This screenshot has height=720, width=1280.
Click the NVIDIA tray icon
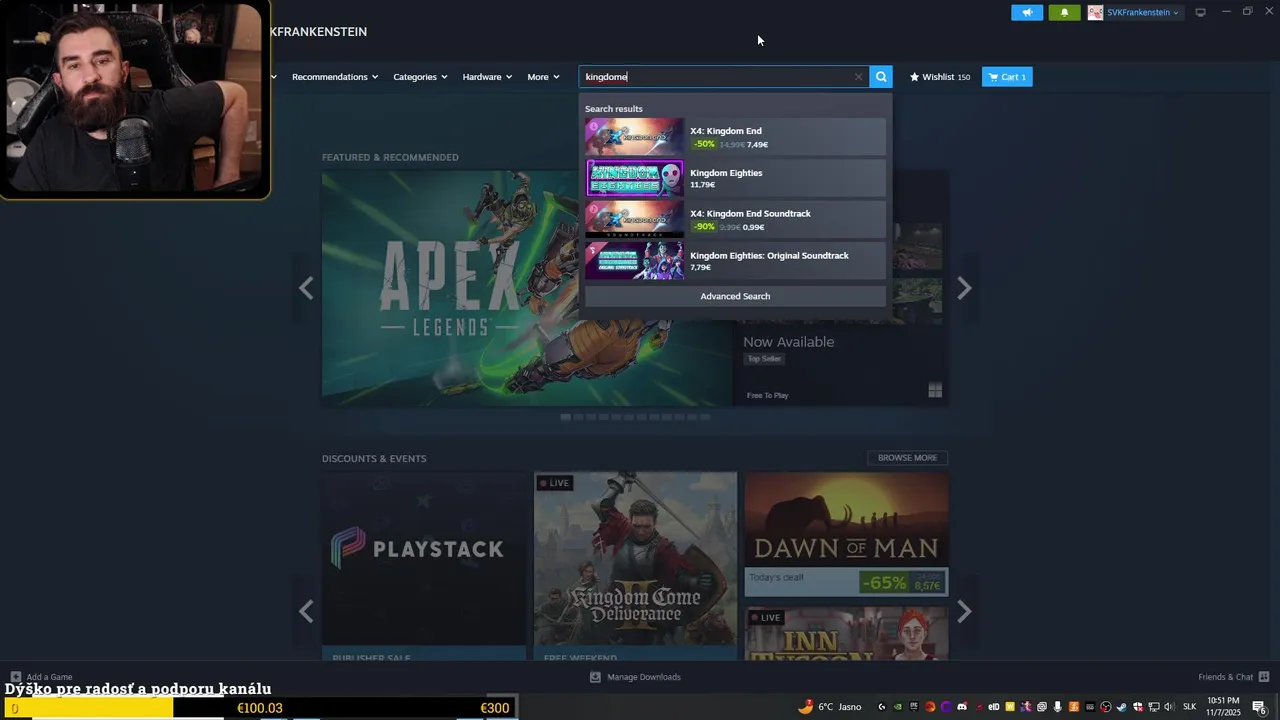coord(898,707)
